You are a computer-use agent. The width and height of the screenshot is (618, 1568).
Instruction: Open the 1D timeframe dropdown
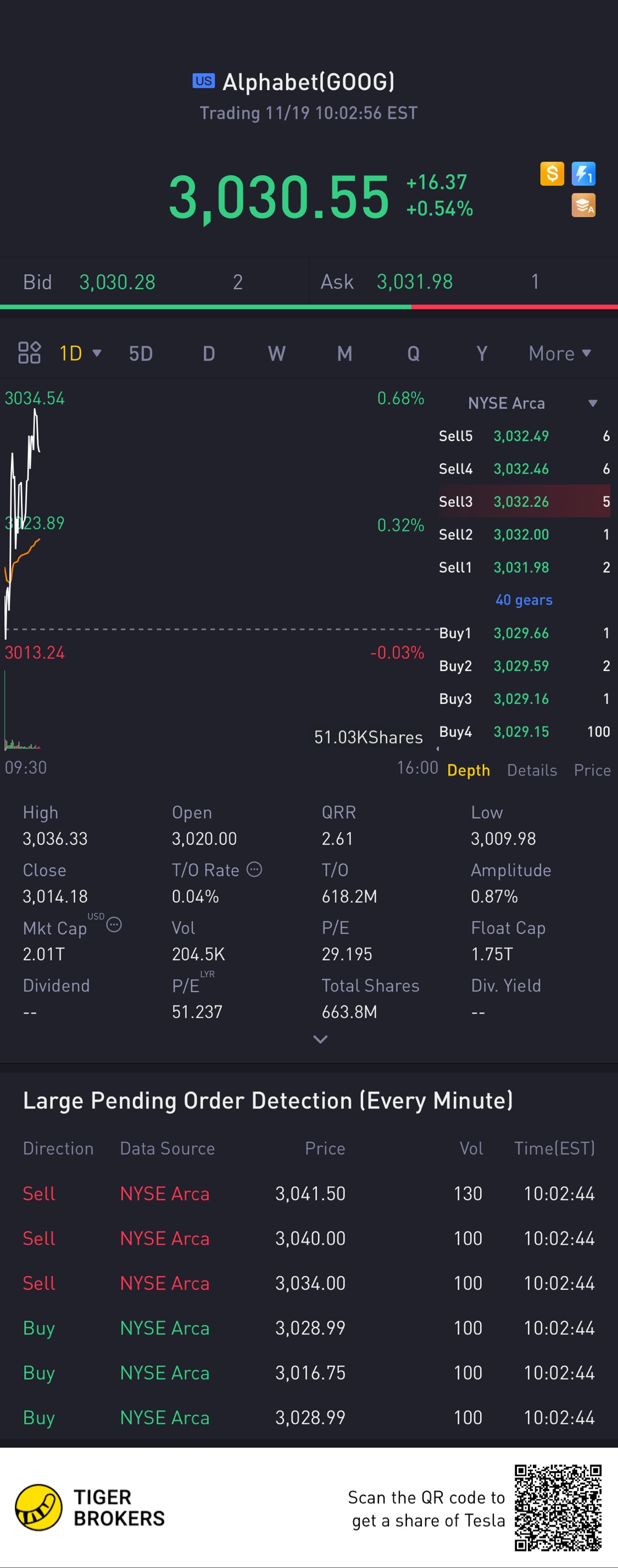point(80,353)
